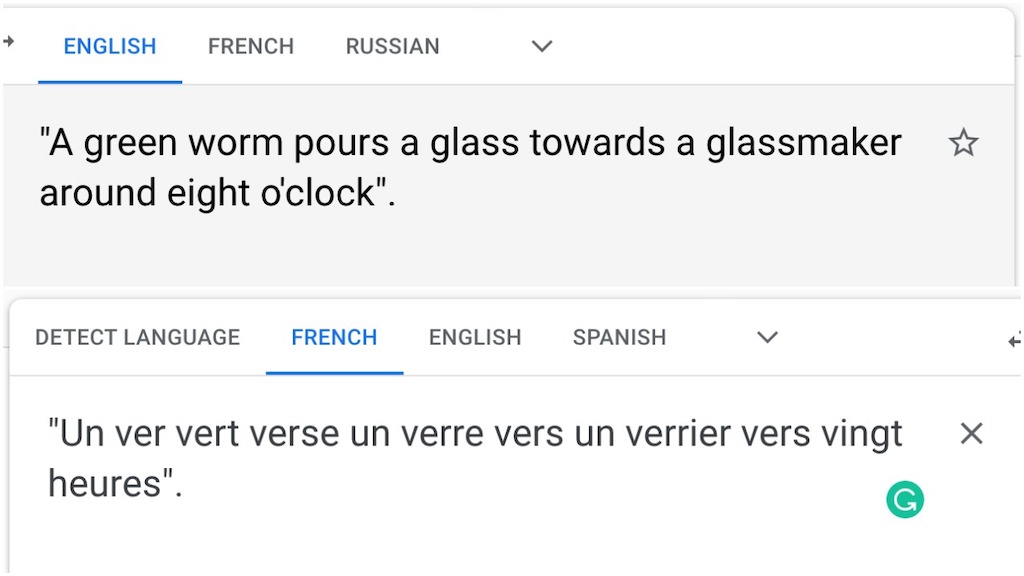This screenshot has width=1024, height=576.
Task: Switch the output language to FRENCH
Action: click(x=250, y=46)
